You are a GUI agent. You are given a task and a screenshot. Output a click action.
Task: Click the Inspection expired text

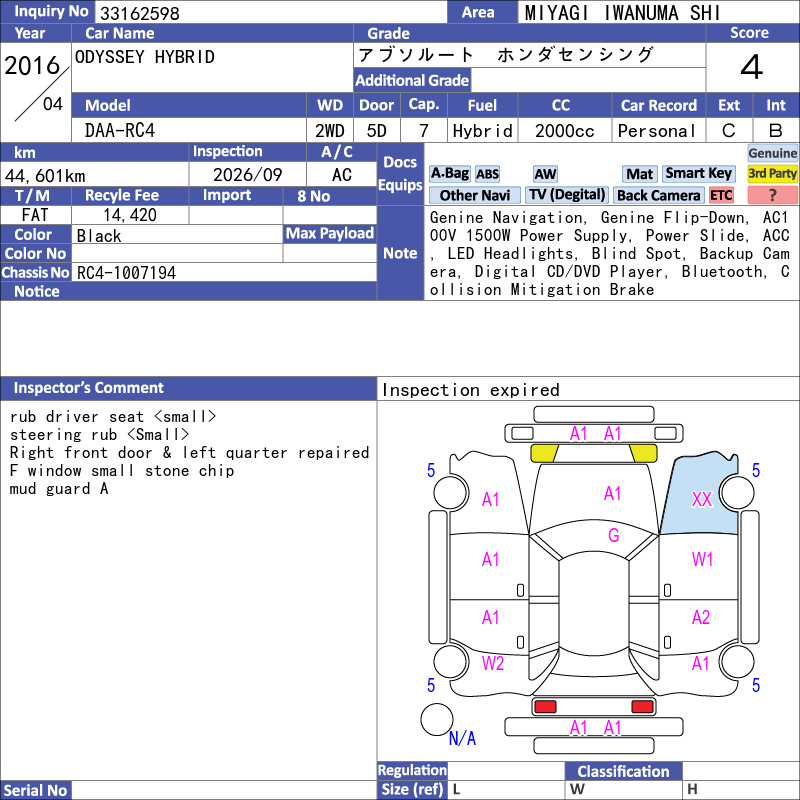tap(470, 390)
